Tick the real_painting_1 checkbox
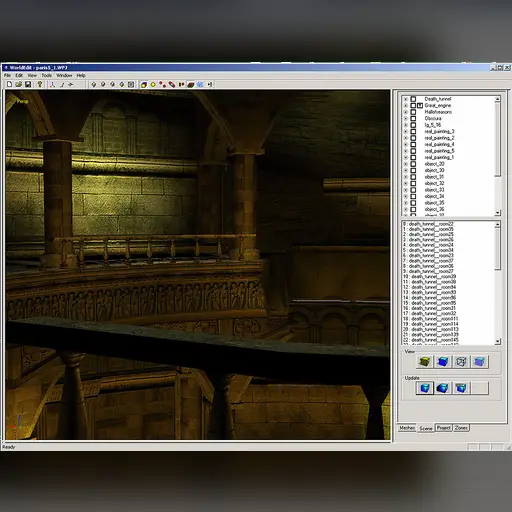Screen dimensions: 512x512 (x=413, y=157)
